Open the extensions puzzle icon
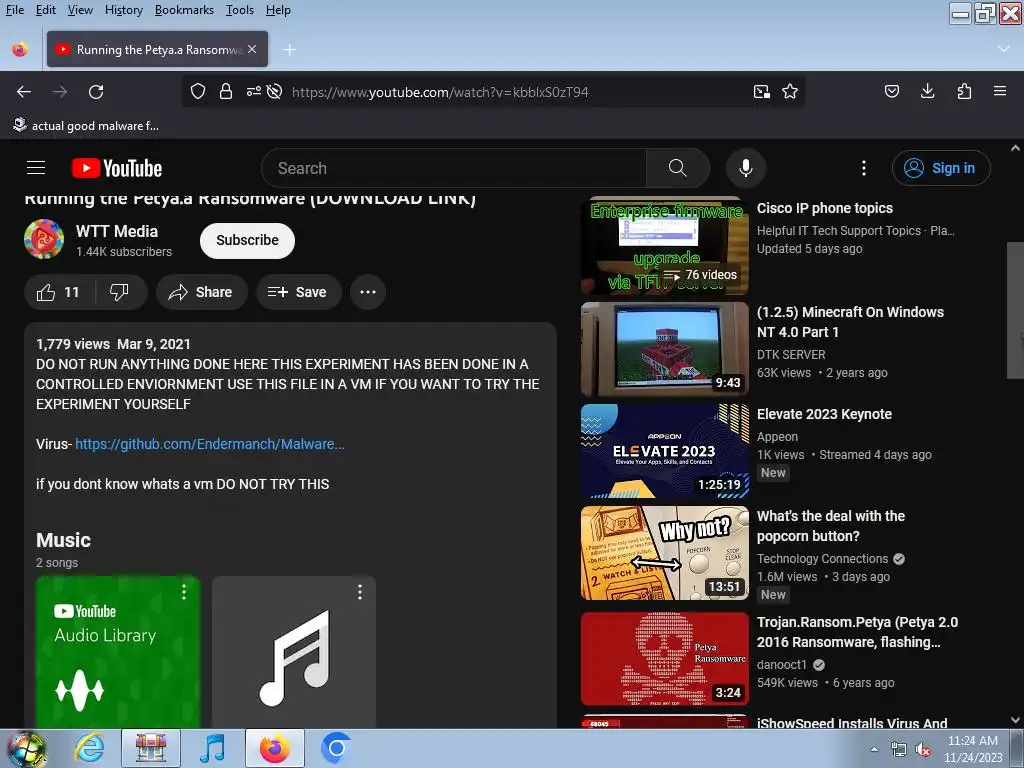The image size is (1024, 768). (x=964, y=91)
